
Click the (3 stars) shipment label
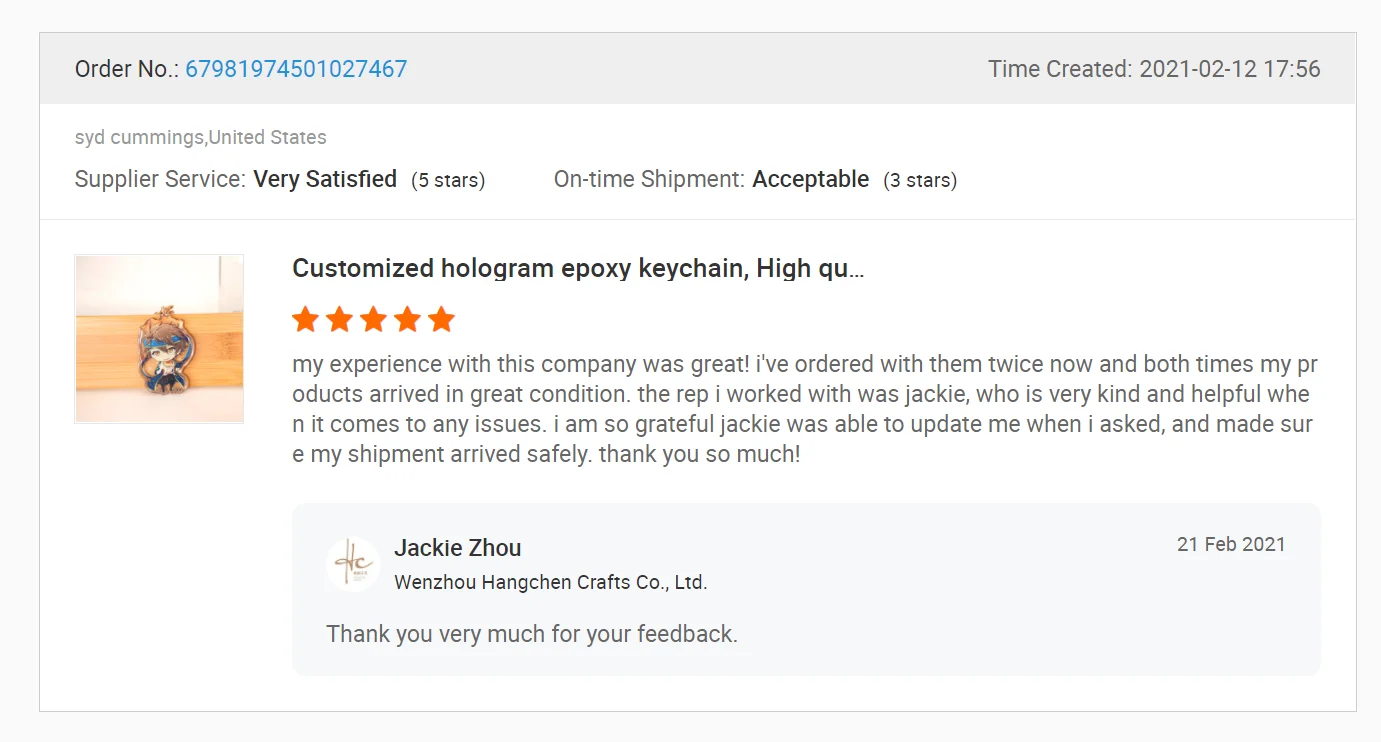coord(920,181)
